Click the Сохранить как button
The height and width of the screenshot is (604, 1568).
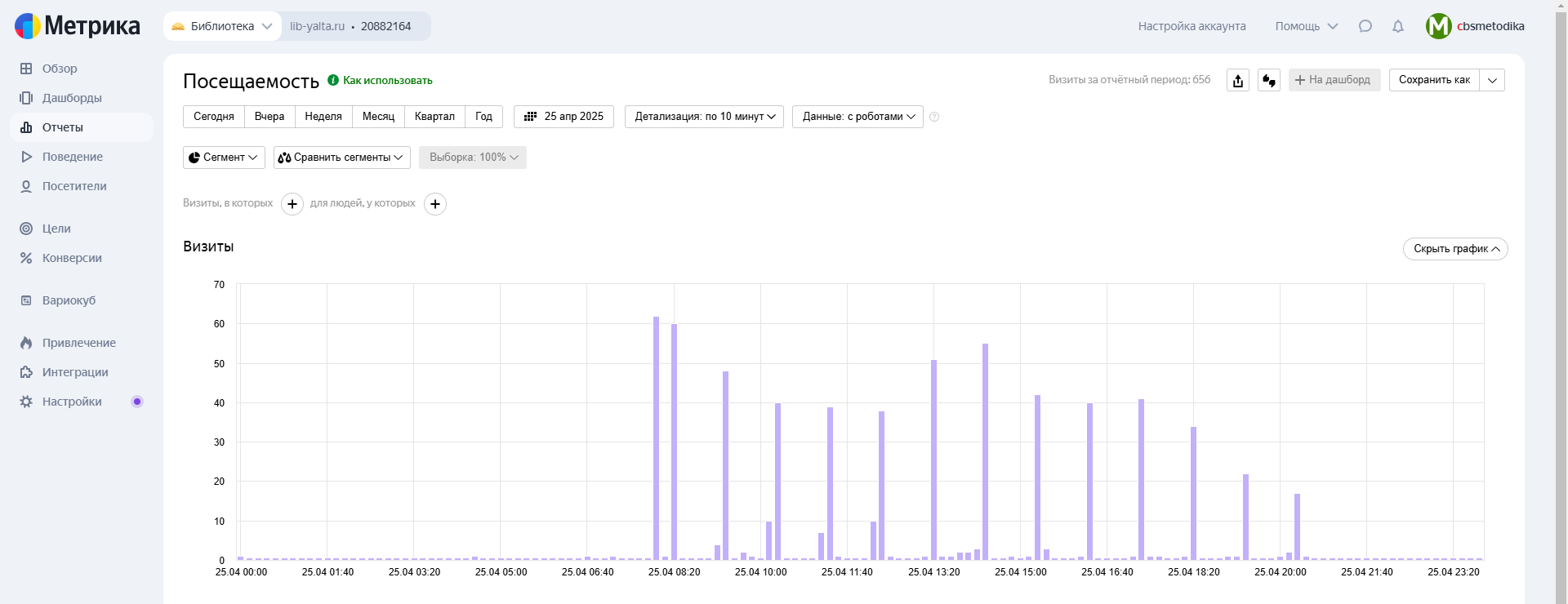point(1434,80)
